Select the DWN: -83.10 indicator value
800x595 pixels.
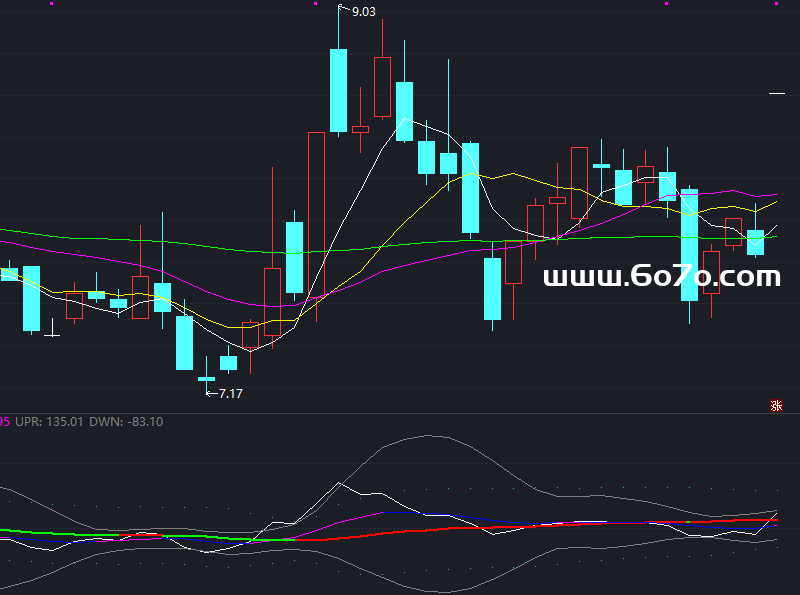click(126, 422)
